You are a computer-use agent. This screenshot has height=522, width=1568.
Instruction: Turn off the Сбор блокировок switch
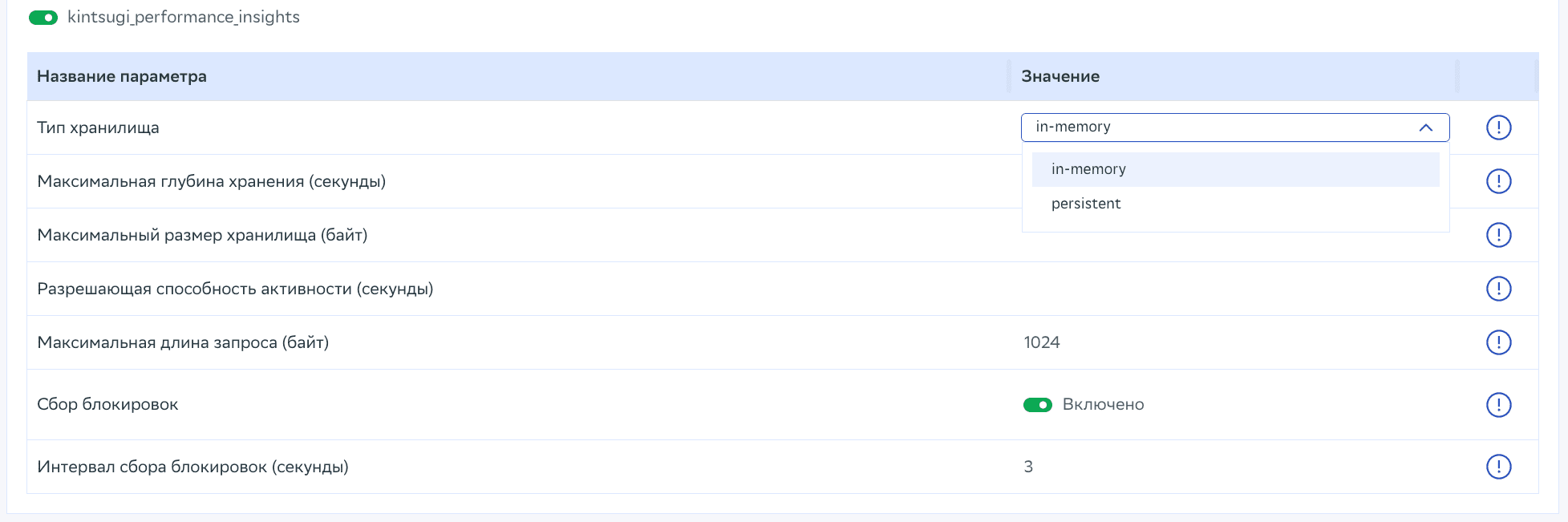click(x=1037, y=405)
